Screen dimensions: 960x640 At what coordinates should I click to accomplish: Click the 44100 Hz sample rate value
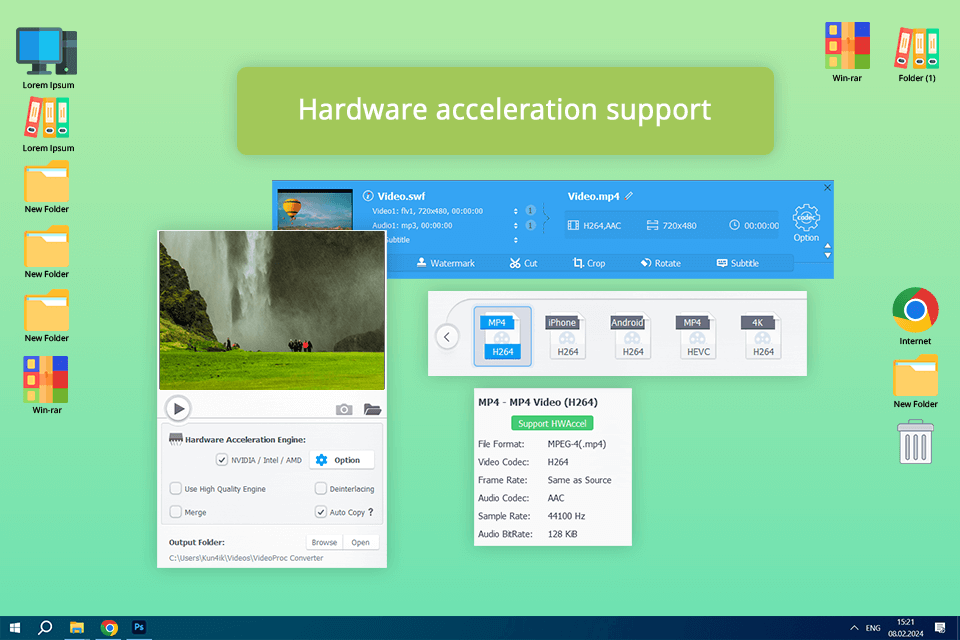tap(566, 516)
